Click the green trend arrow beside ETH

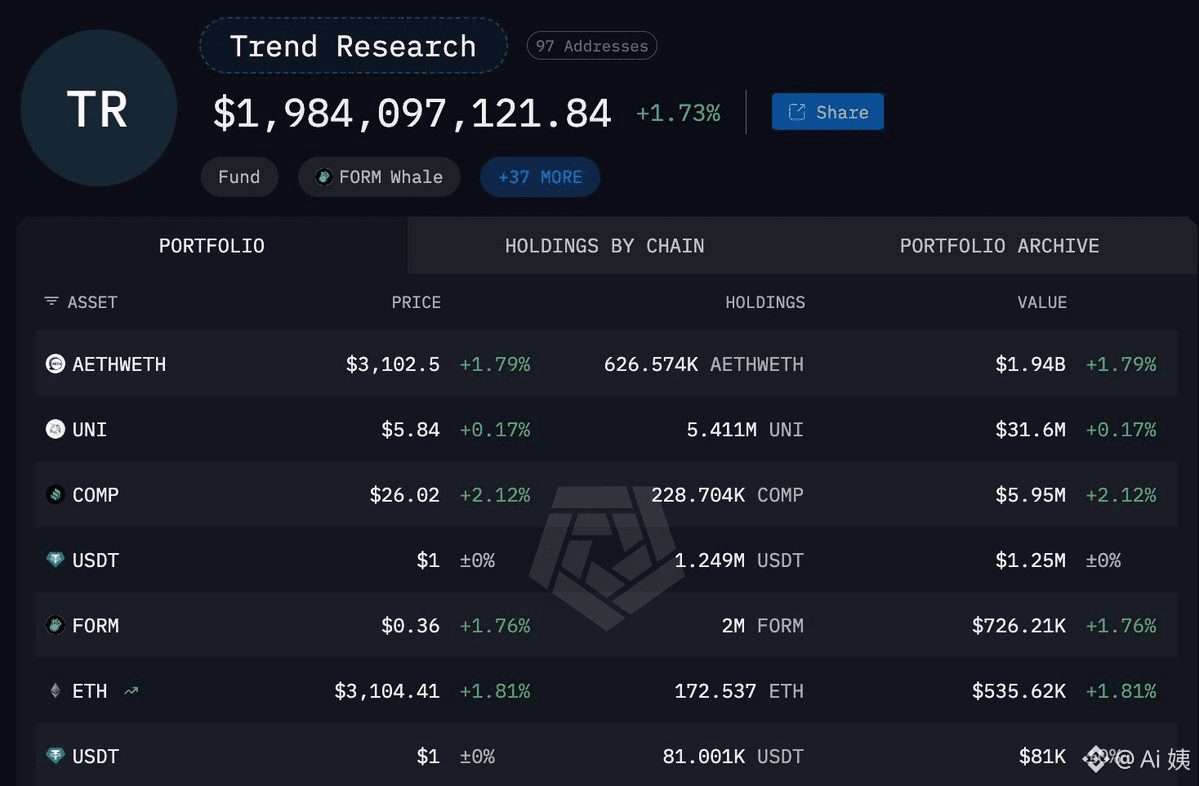[x=130, y=689]
